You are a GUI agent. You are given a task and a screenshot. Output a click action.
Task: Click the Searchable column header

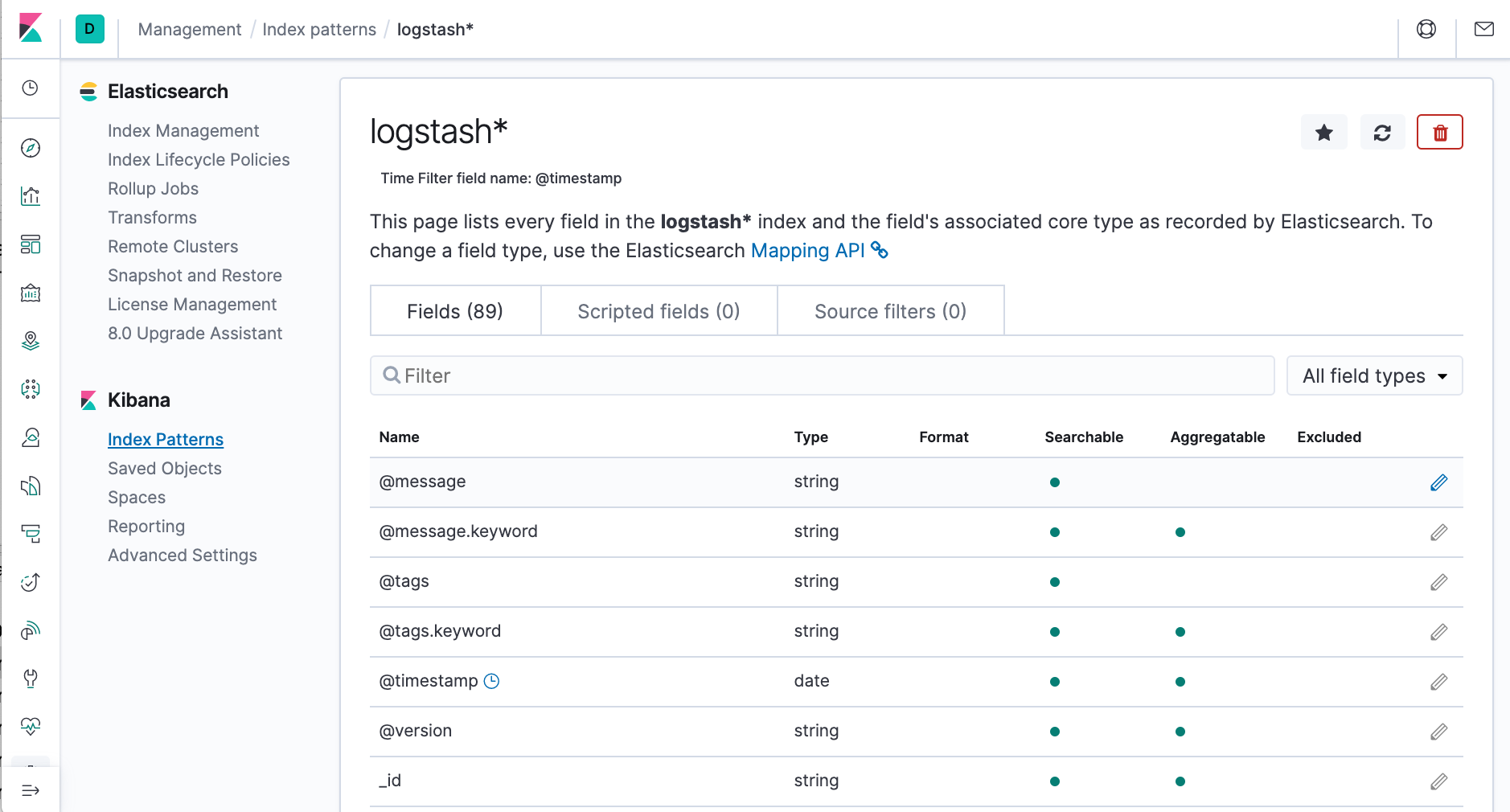click(1084, 437)
